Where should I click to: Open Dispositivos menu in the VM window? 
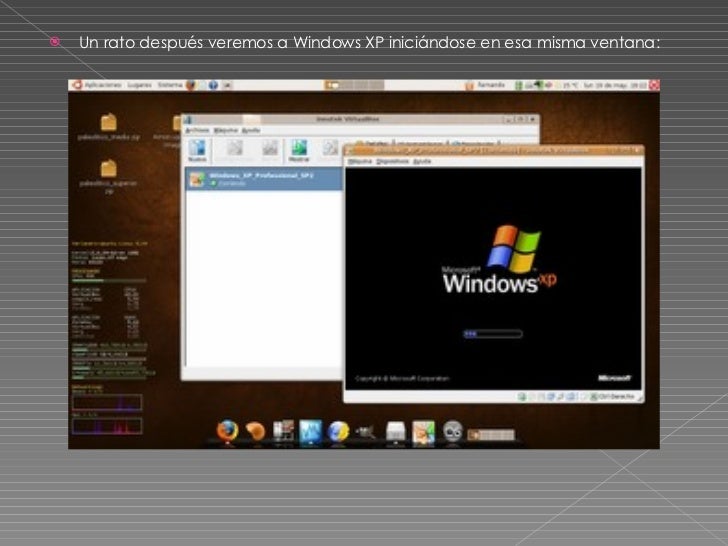point(393,162)
